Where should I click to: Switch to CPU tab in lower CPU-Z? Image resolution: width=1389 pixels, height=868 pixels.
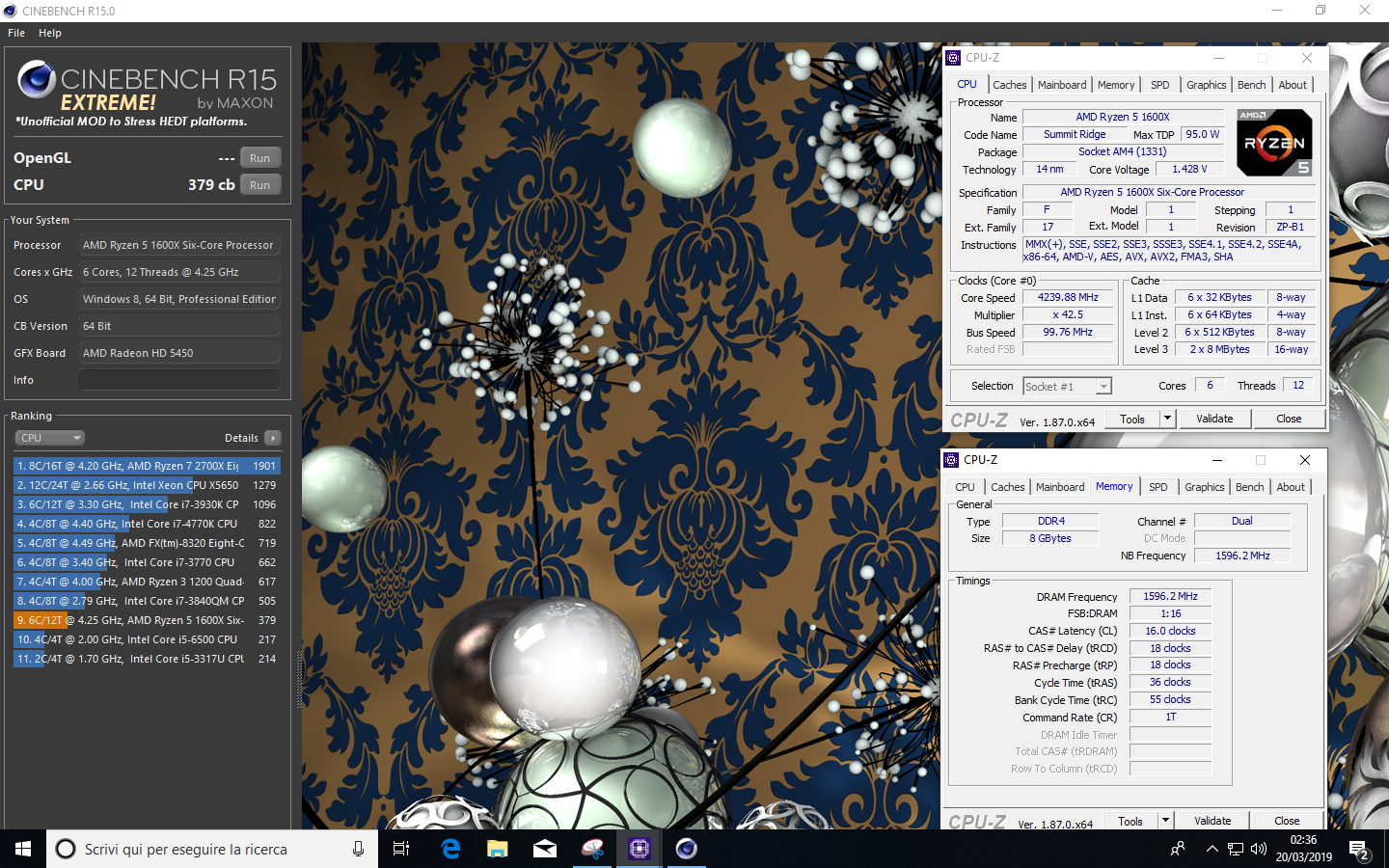(x=965, y=487)
